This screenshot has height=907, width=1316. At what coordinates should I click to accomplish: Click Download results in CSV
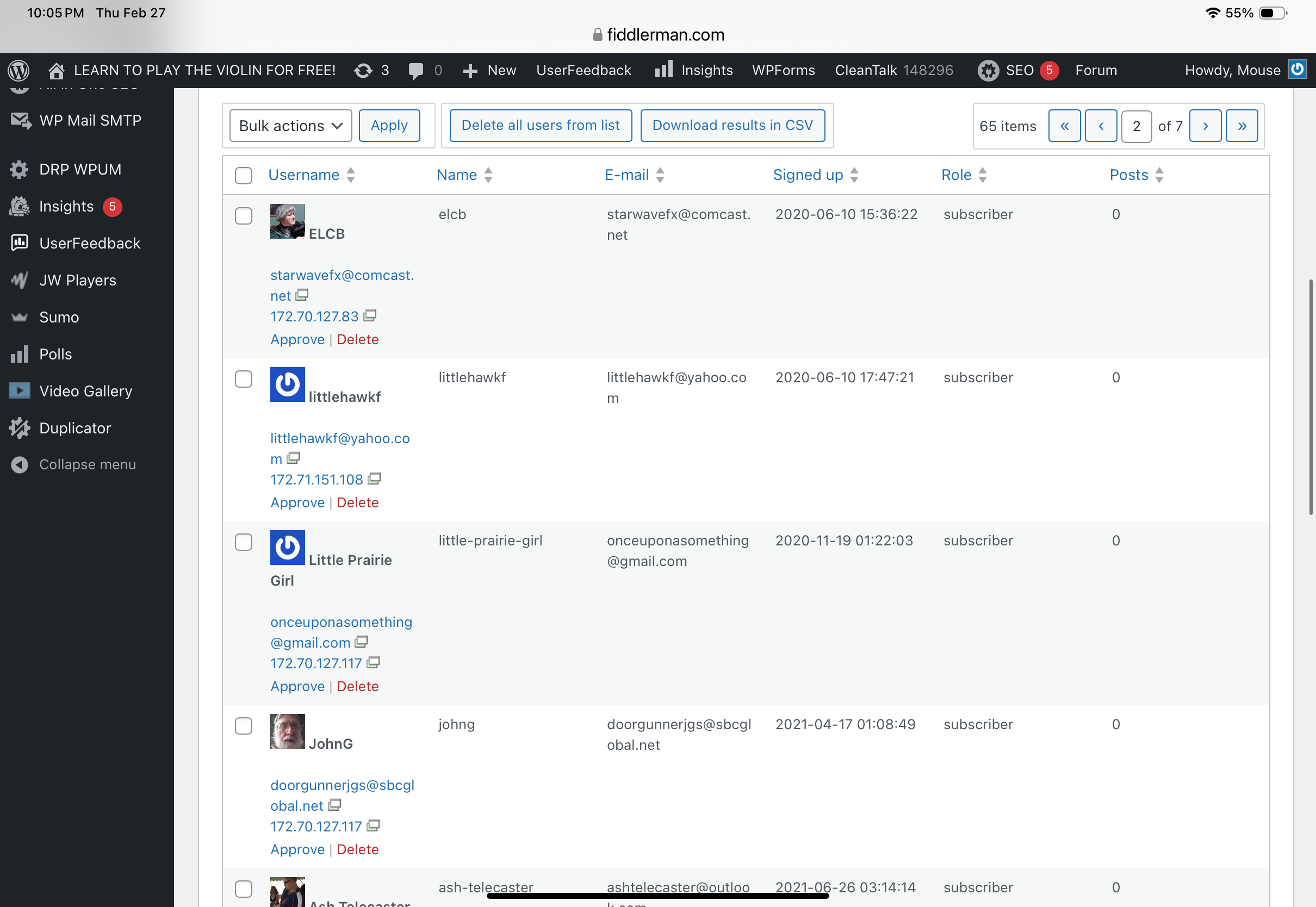(733, 126)
